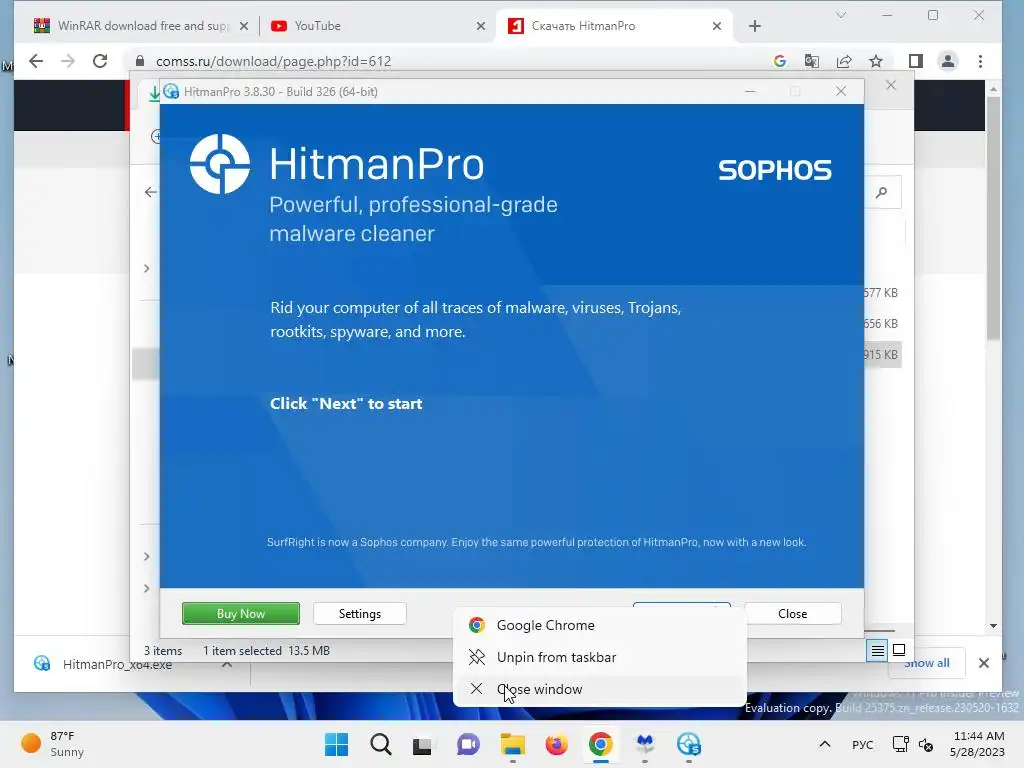The width and height of the screenshot is (1024, 768).
Task: Open Malwarebytes icon on taskbar
Action: click(645, 744)
